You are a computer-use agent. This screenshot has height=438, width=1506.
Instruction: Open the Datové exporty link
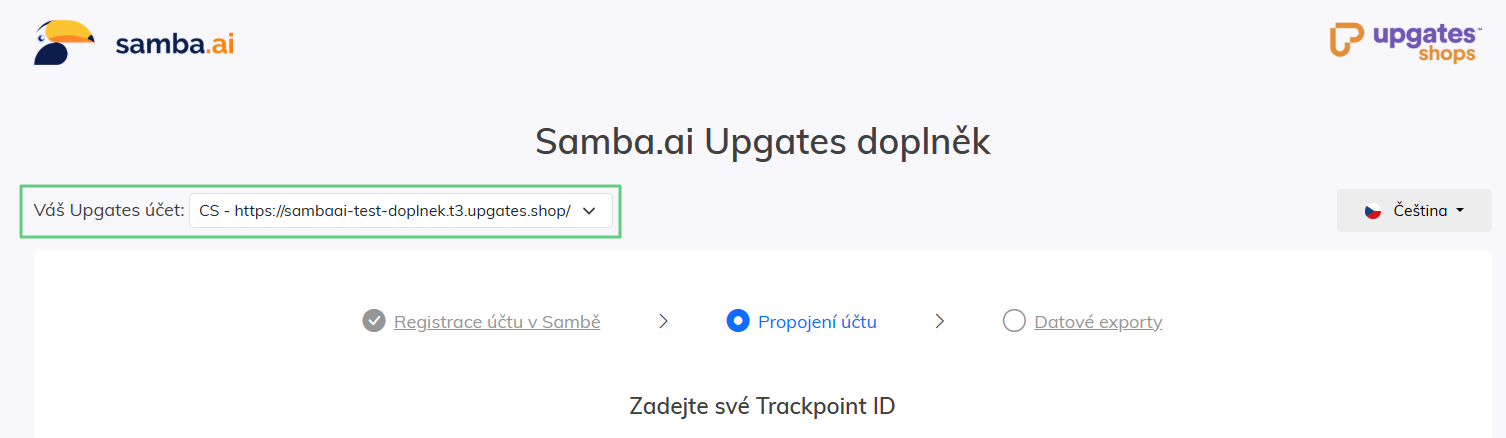1098,322
